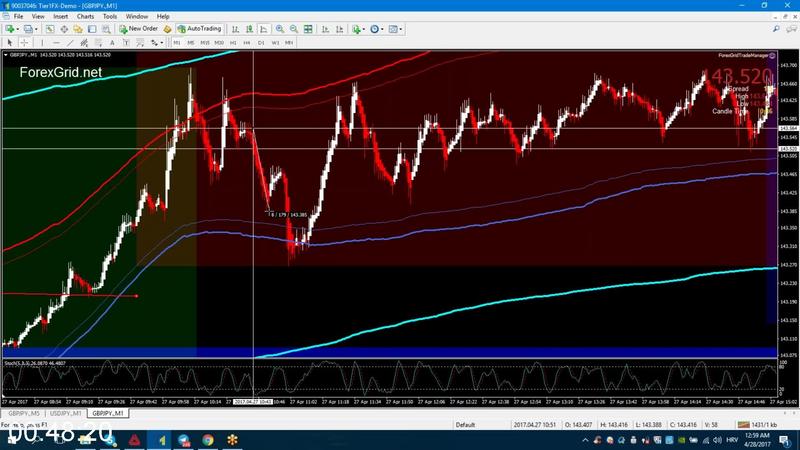Click the chart symbol triangle next to GBPJPY,M1
Viewport: 800px width, 450px height.
coord(6,55)
